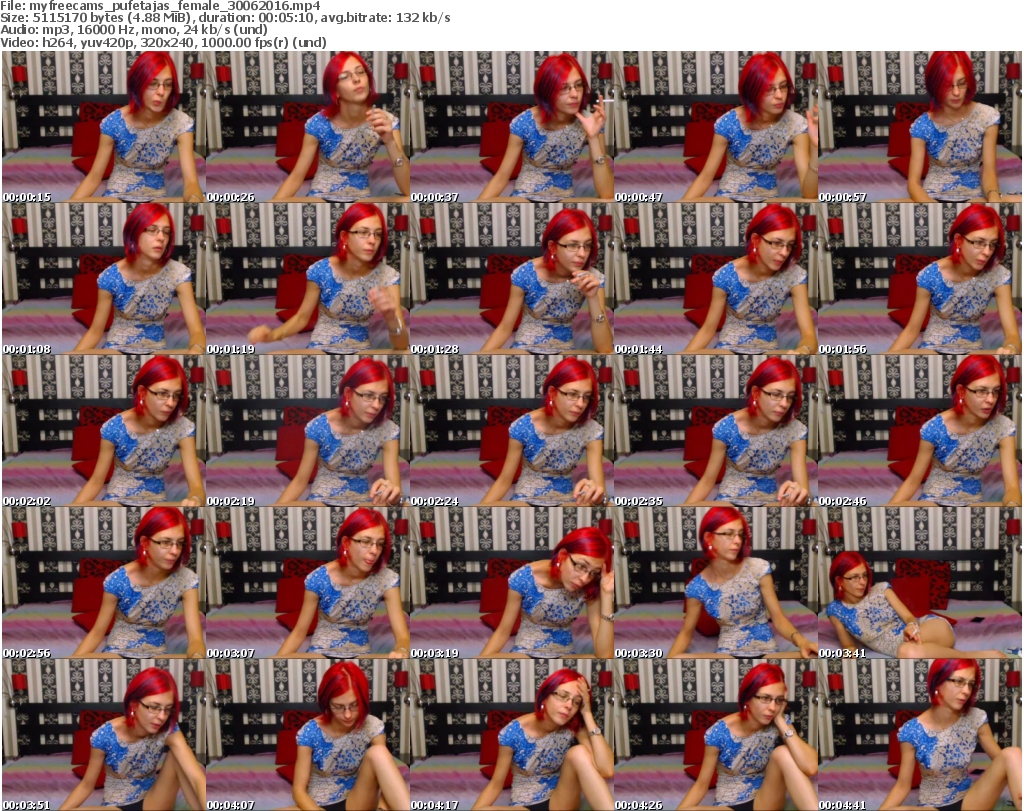
Task: Select the thumbnail frame stamped 00:00:47
Action: (715, 126)
